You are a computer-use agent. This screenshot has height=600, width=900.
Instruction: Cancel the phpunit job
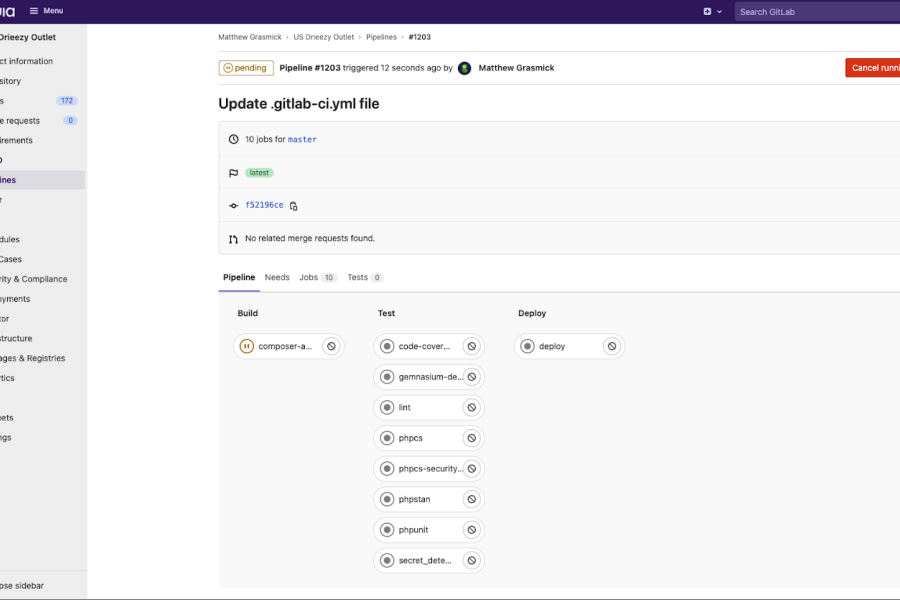pyautogui.click(x=472, y=529)
